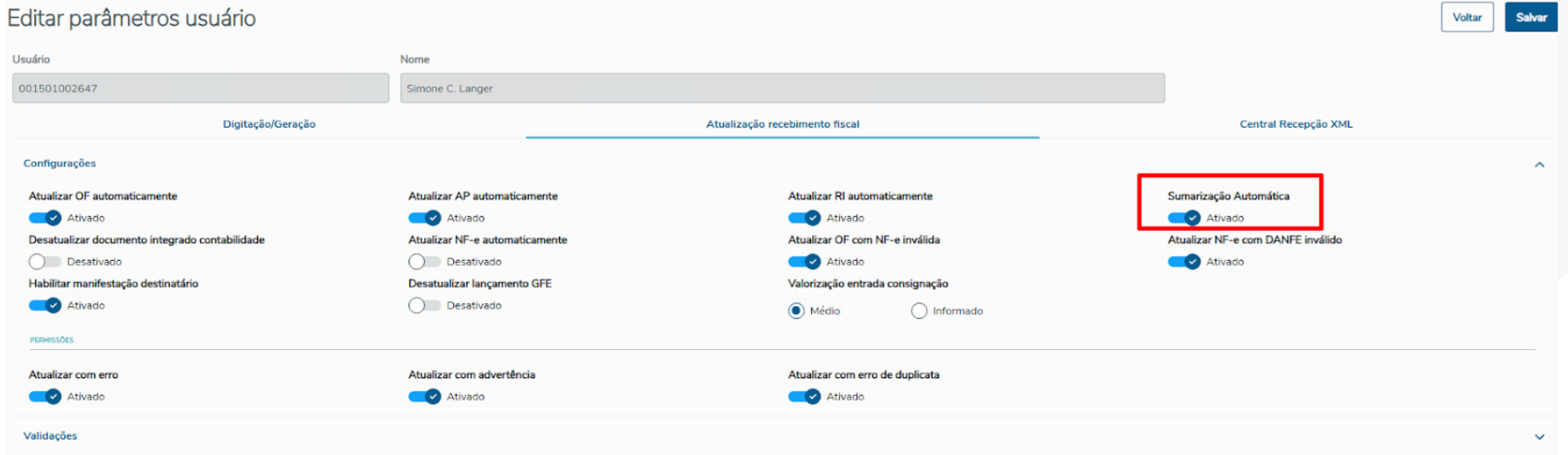Toggle Habilitar manifestação destinatário switch
1568x455 pixels.
[x=45, y=305]
